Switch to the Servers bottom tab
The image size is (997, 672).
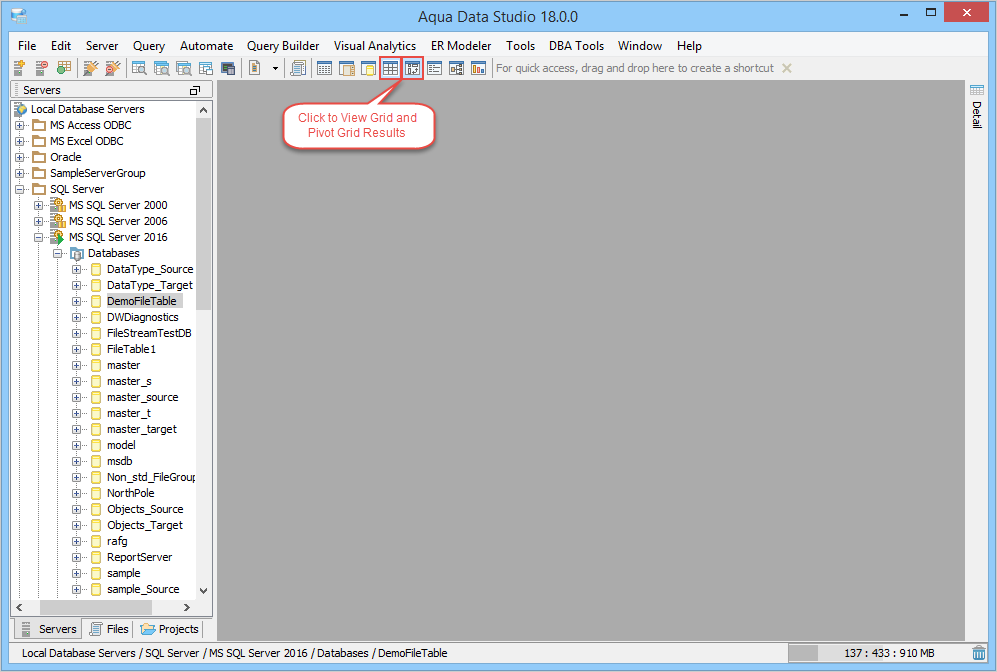pos(48,629)
